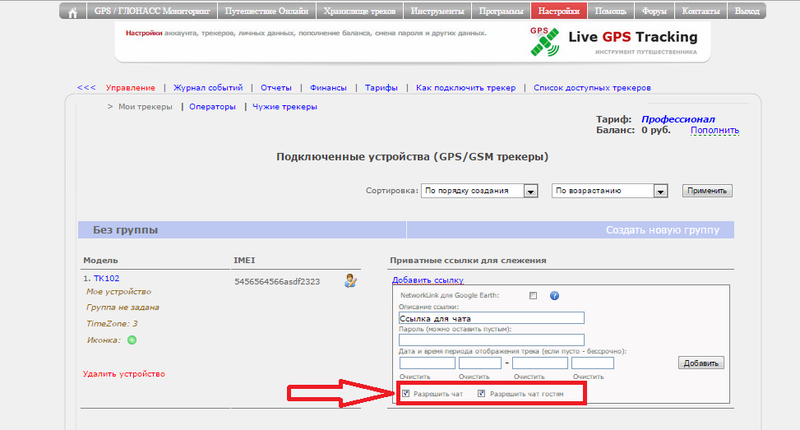Toggle the Разрешить чат checkbox
This screenshot has height=430, width=800.
406,394
